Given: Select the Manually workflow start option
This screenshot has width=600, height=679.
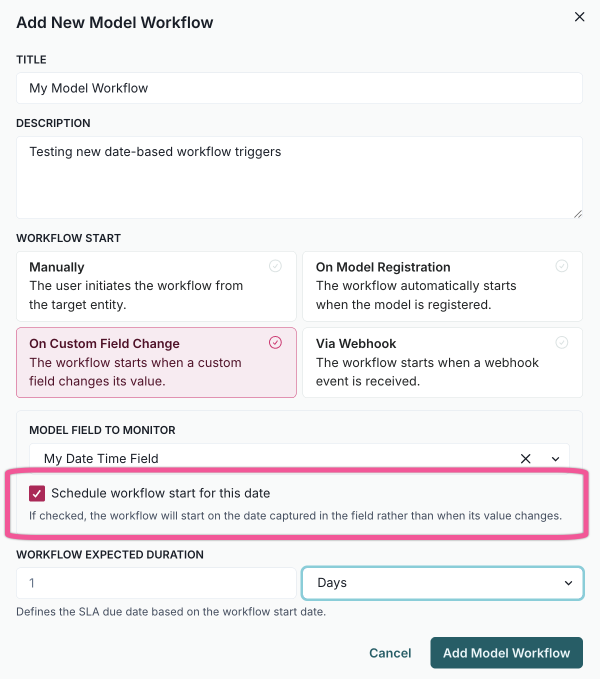Looking at the screenshot, I should click(156, 285).
